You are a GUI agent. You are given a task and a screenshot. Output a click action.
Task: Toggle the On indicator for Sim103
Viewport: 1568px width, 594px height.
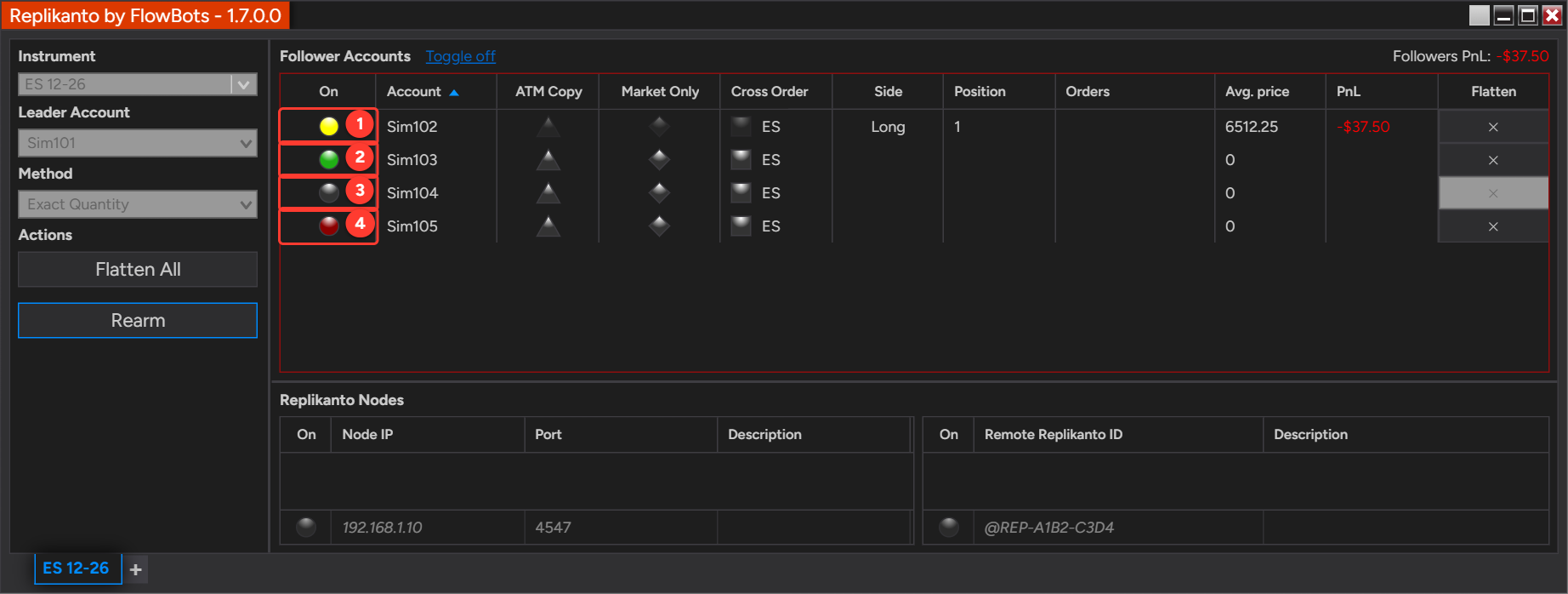(x=328, y=159)
